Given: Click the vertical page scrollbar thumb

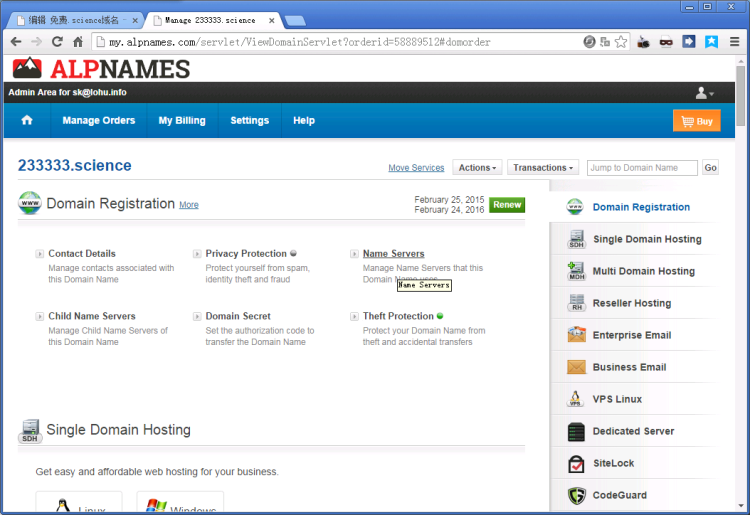Looking at the screenshot, I should (741, 95).
